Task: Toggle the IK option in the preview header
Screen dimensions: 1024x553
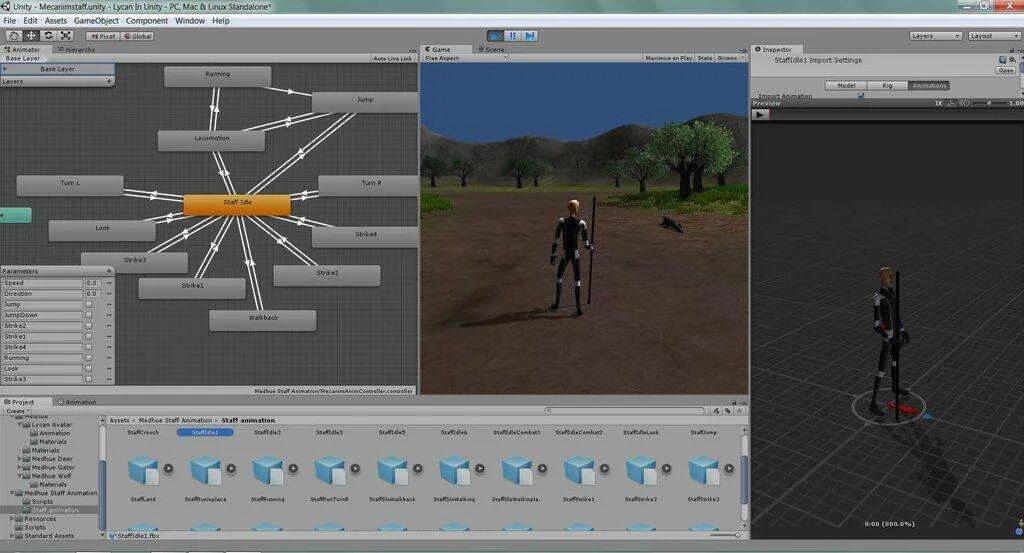Action: click(x=938, y=103)
